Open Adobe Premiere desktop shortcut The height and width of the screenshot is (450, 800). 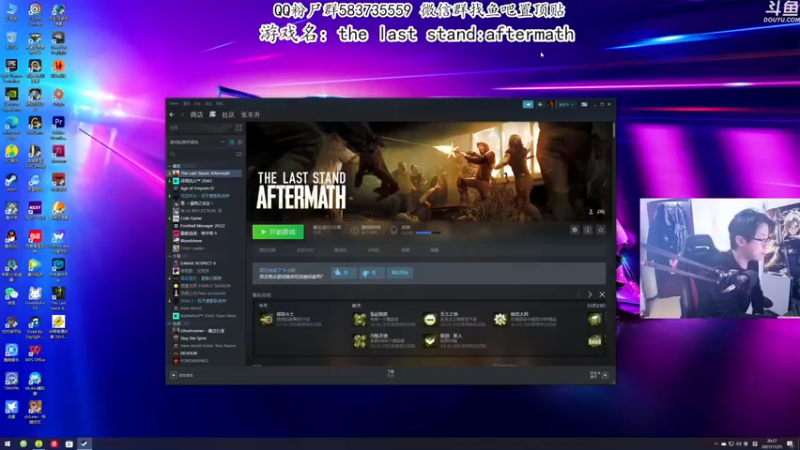tap(58, 127)
